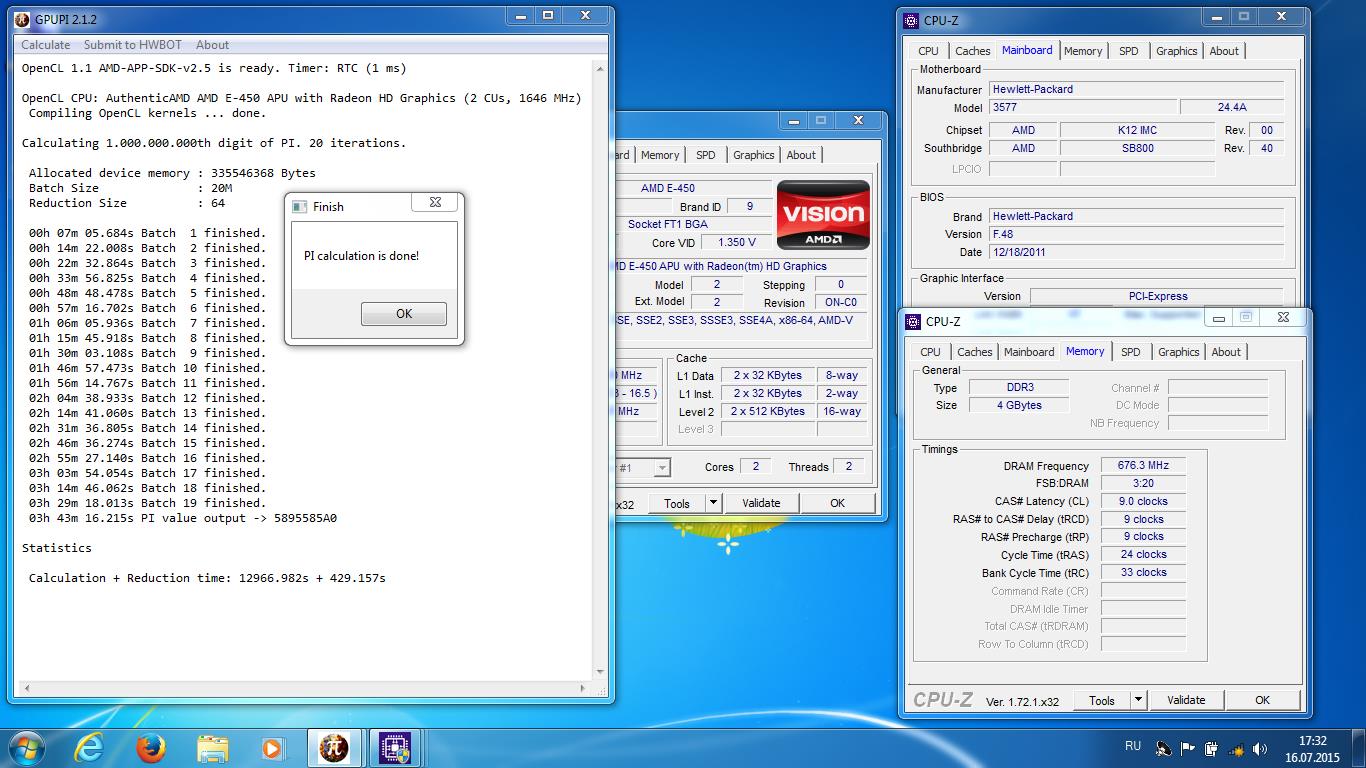Open Graphics tab in middle CPU-Z window

[x=754, y=155]
